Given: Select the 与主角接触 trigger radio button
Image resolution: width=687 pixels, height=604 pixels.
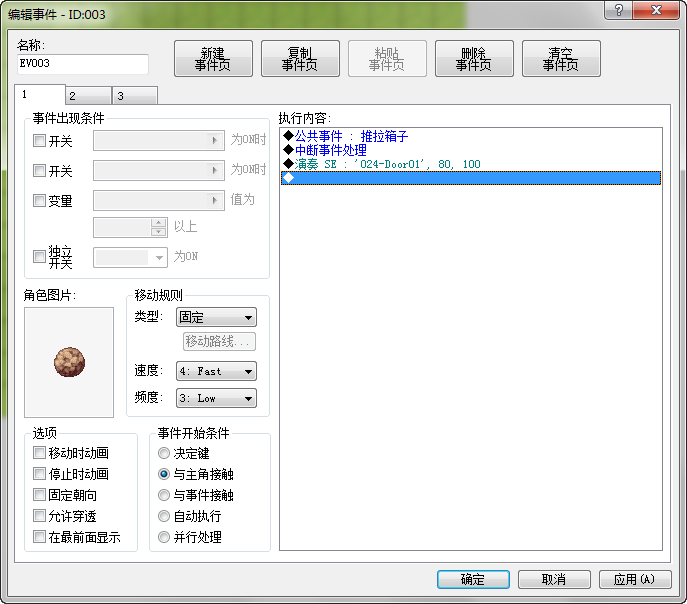Looking at the screenshot, I should (164, 474).
